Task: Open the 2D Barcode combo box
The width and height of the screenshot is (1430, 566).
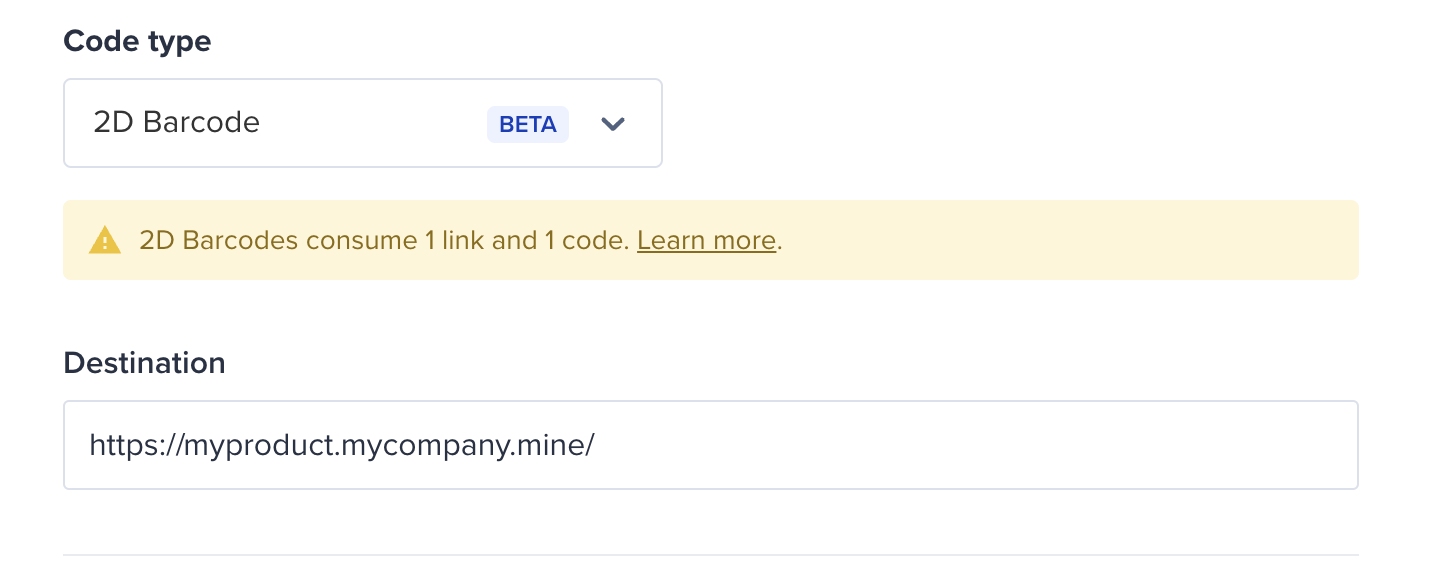Action: coord(363,123)
